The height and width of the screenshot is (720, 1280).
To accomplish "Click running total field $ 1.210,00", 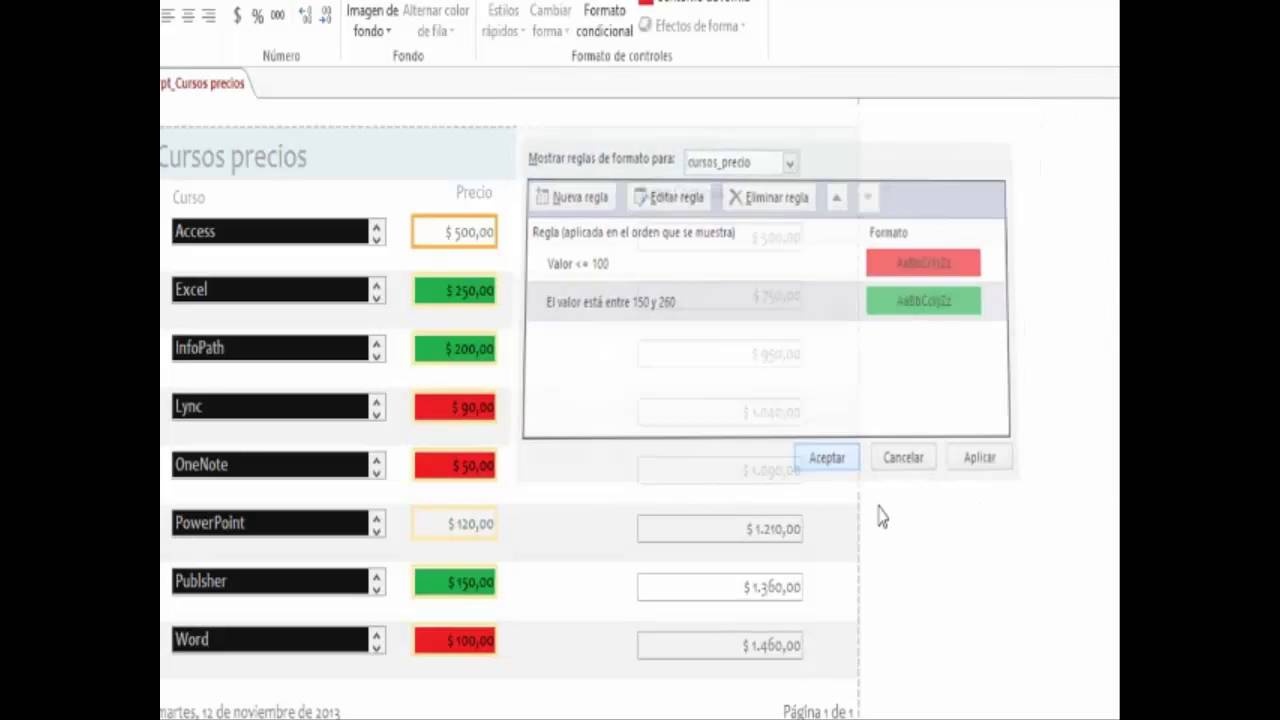I will tap(720, 529).
